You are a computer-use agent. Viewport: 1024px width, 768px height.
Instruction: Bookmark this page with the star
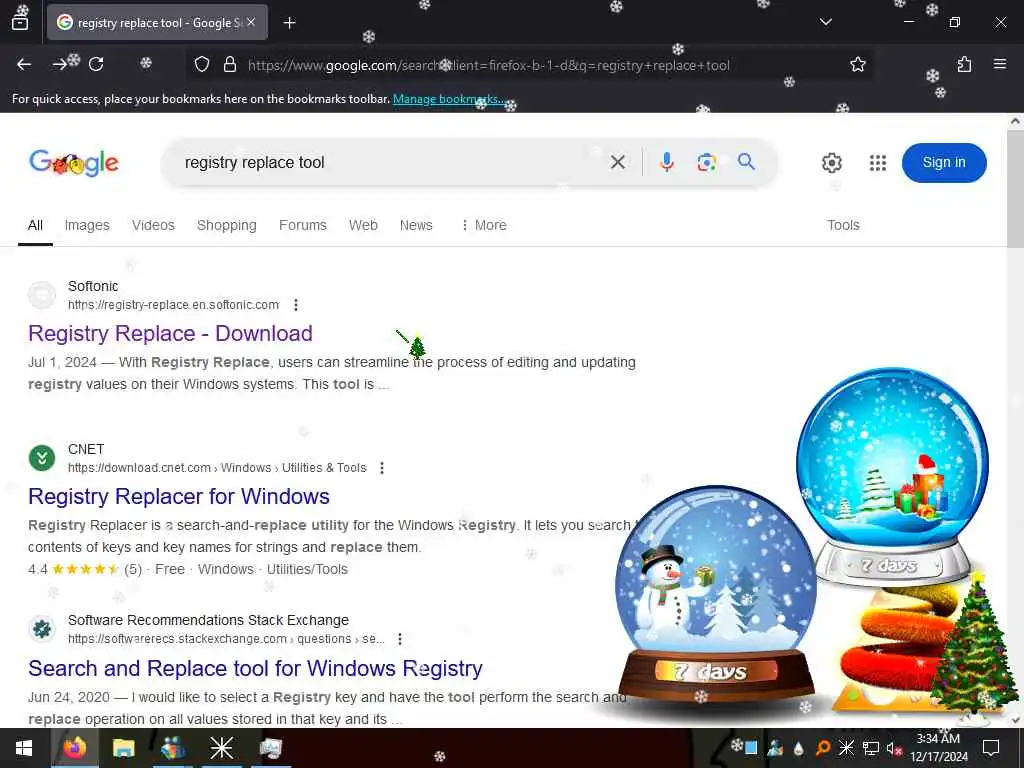[x=857, y=65]
